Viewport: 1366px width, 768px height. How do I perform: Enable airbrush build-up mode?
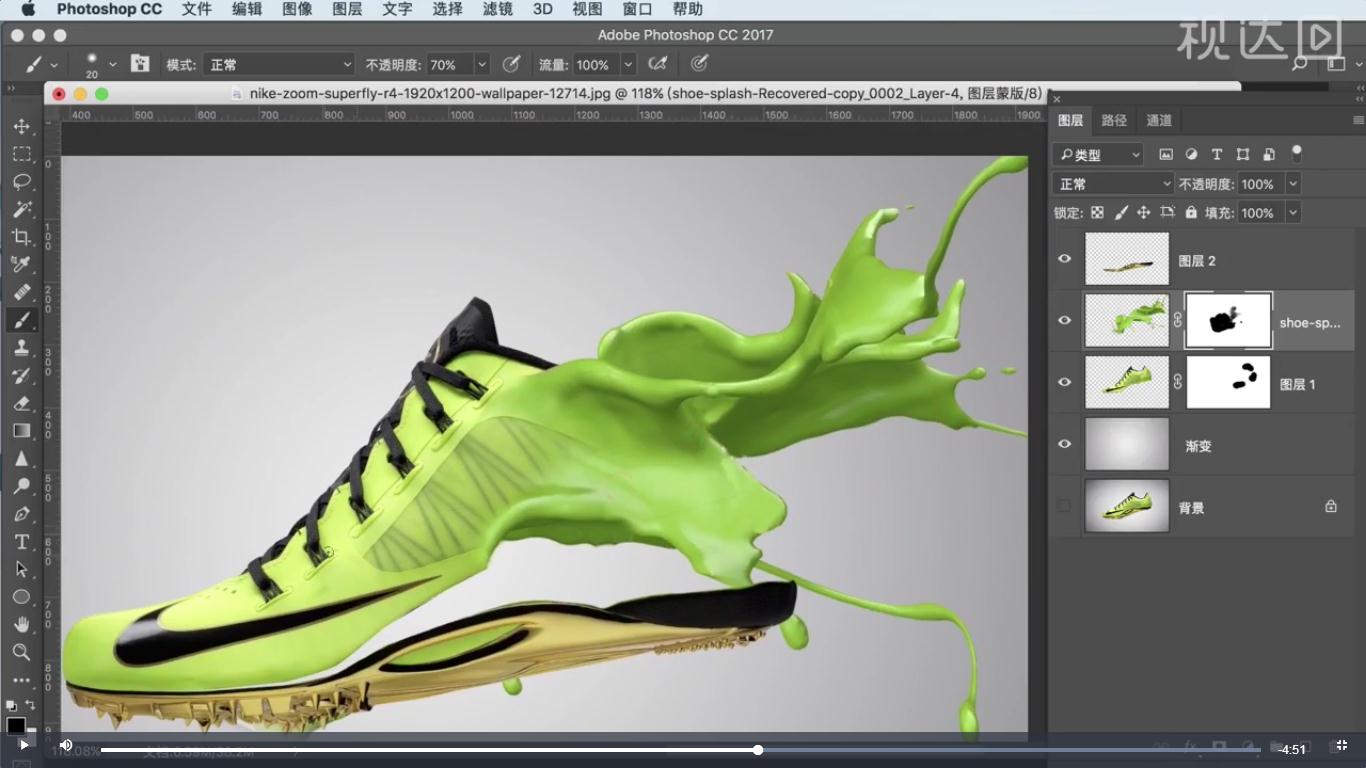(657, 64)
